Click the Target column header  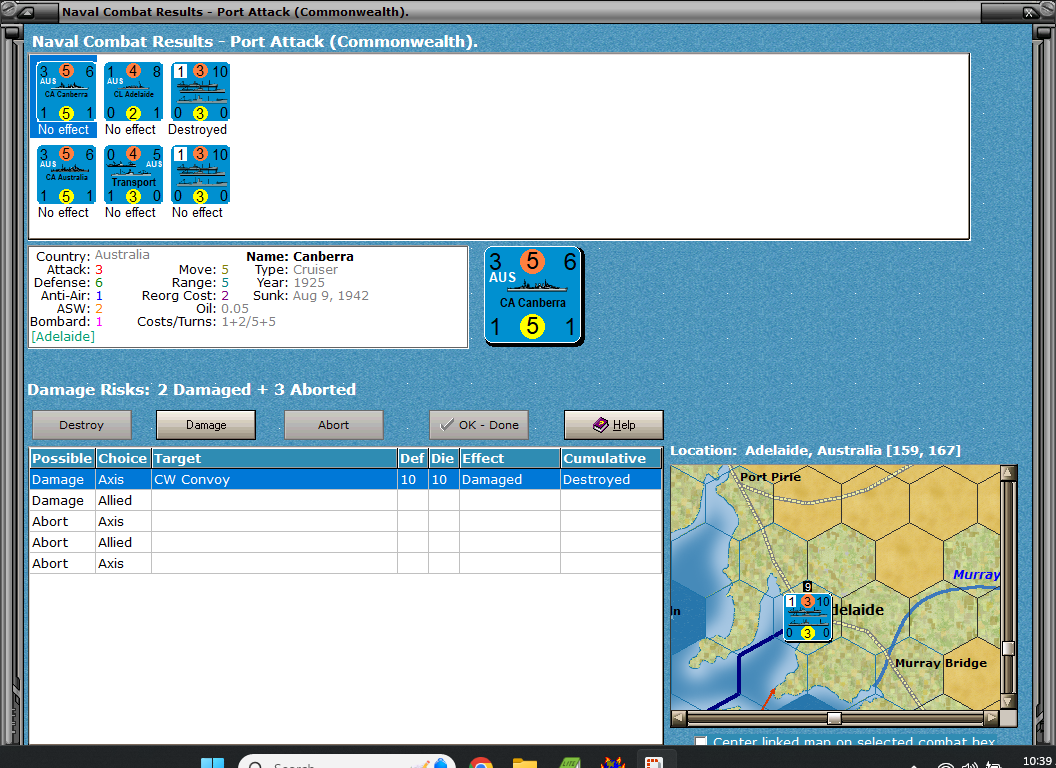(x=274, y=458)
